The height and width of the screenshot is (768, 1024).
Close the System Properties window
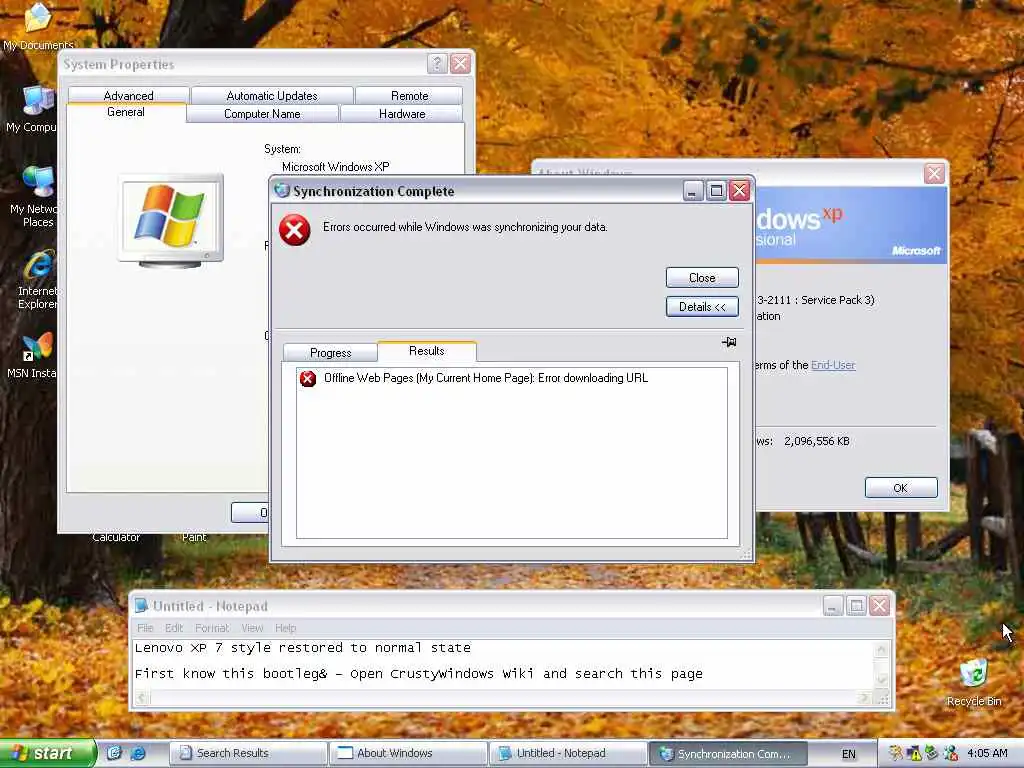pos(460,63)
